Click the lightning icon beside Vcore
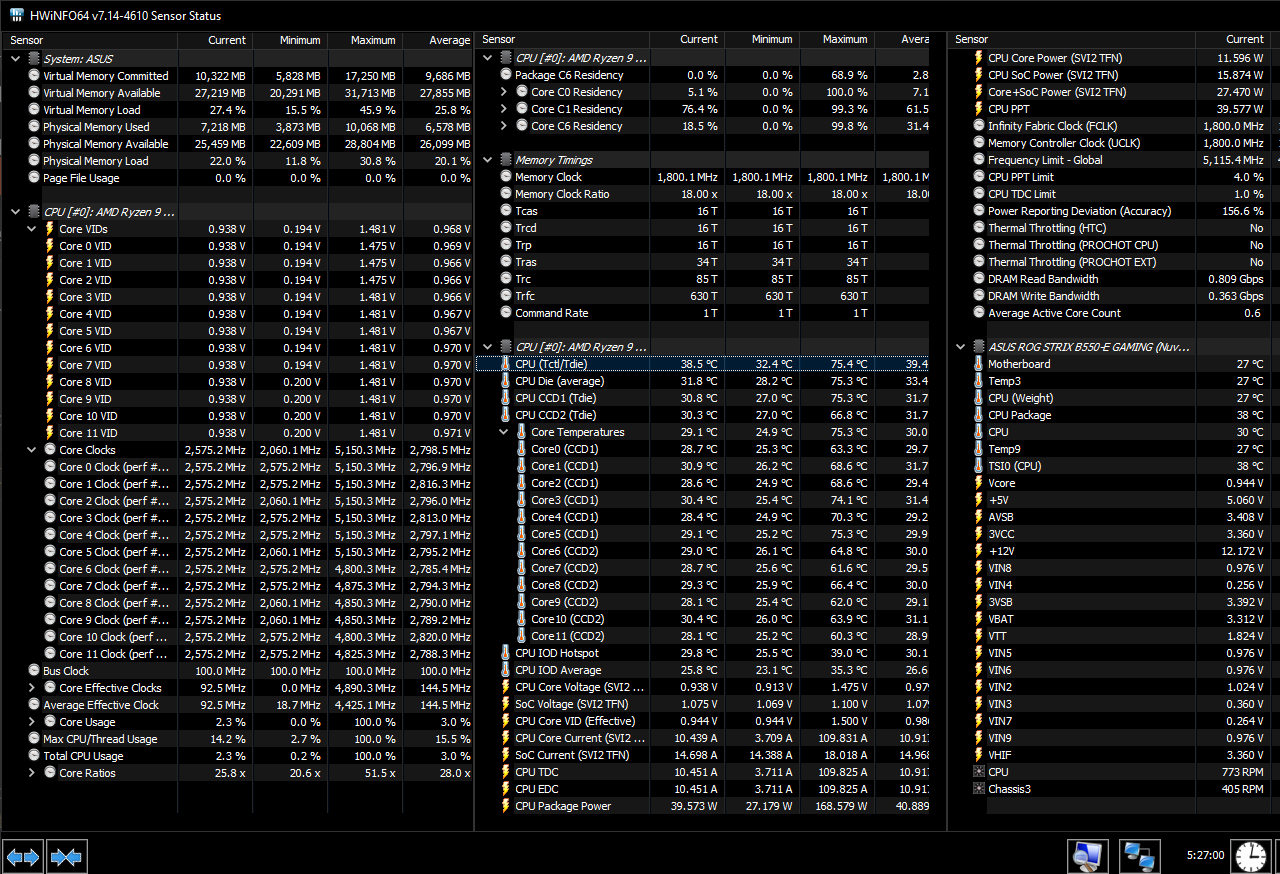 (978, 483)
